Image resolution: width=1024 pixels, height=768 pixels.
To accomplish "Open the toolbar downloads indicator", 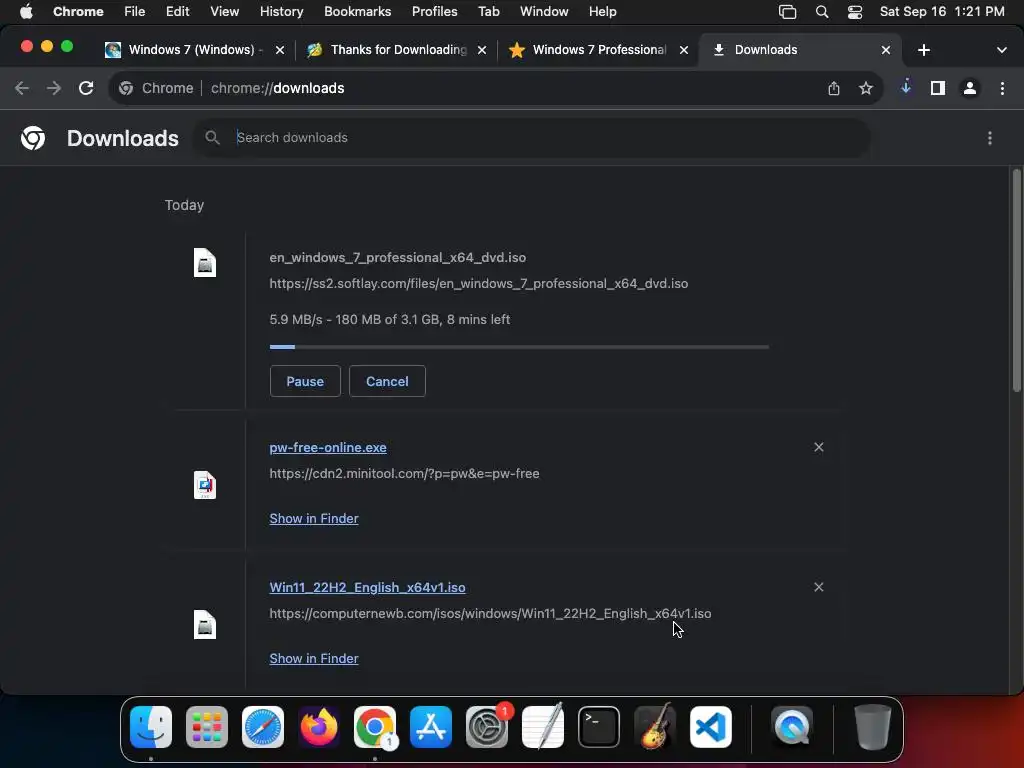I will pyautogui.click(x=906, y=87).
